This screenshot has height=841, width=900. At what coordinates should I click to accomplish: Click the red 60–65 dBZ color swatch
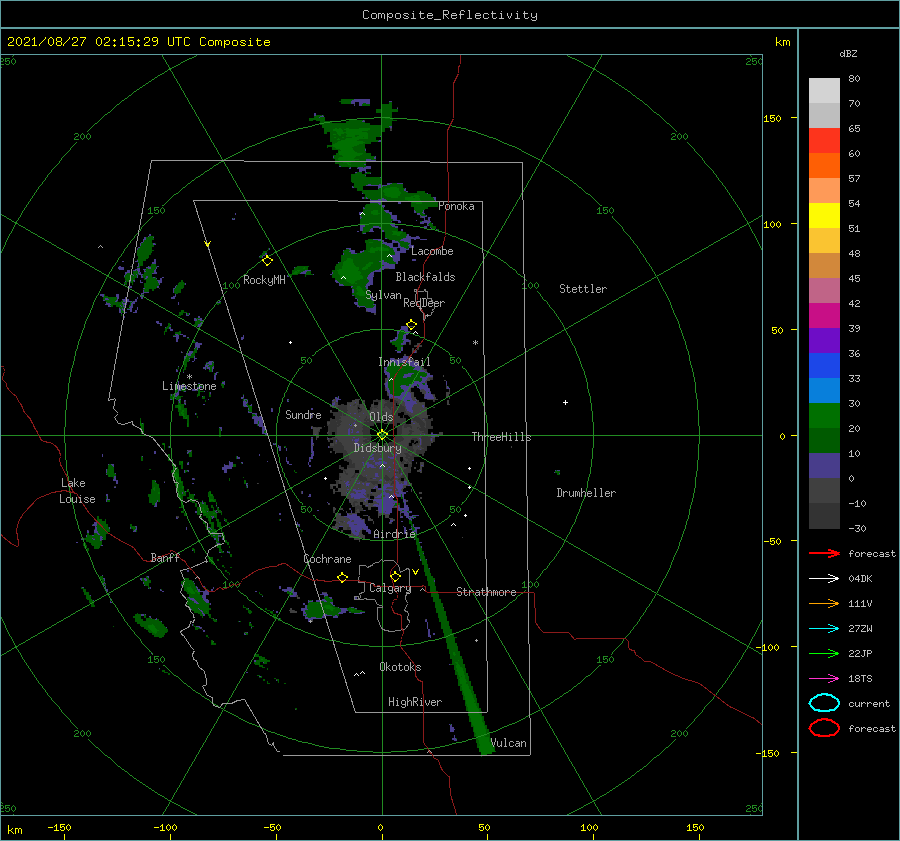(x=824, y=141)
